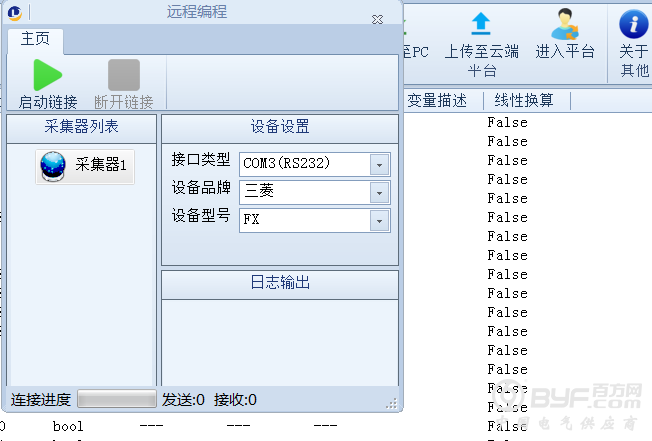
Task: Click the 设备型号 label
Action: [201, 216]
